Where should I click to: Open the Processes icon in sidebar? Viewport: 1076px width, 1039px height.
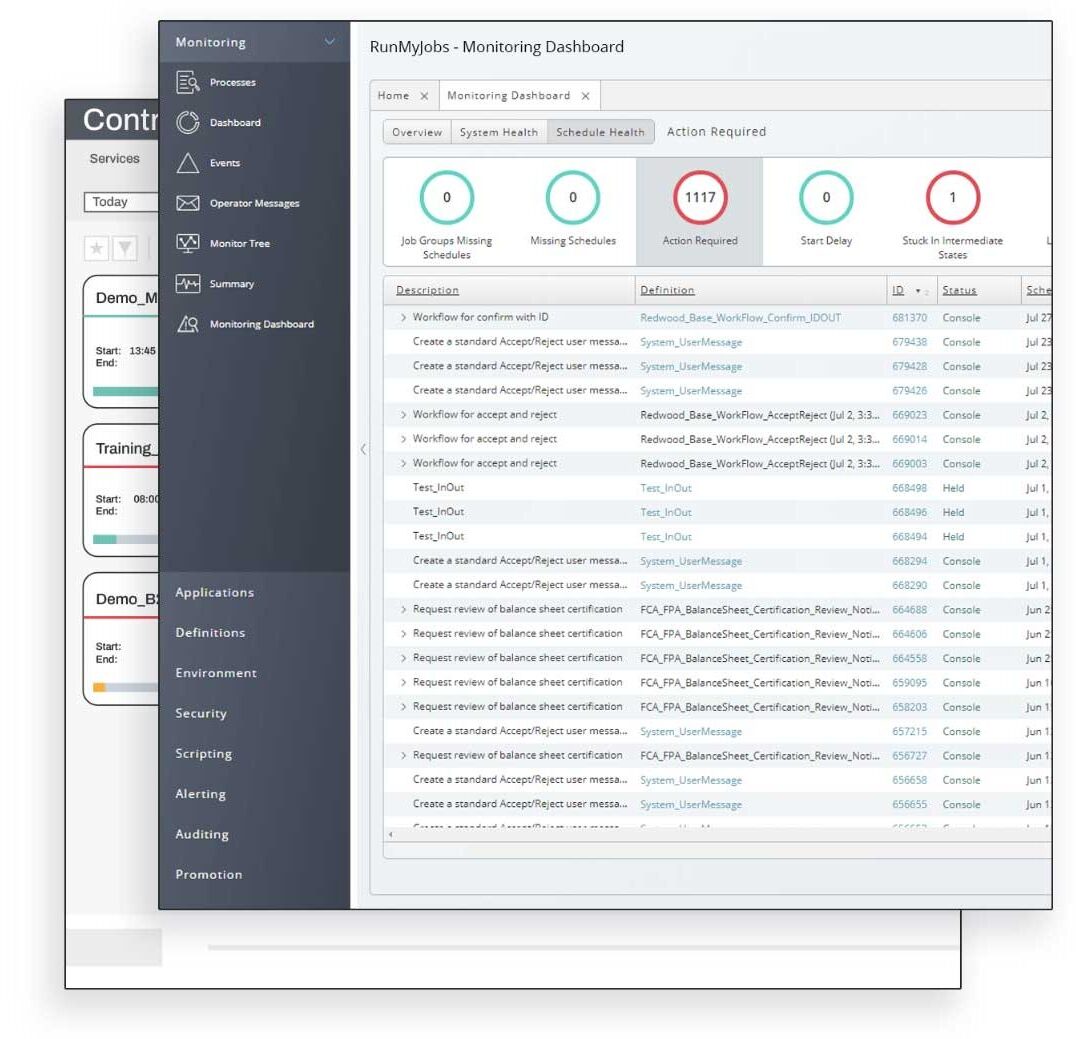pos(188,83)
